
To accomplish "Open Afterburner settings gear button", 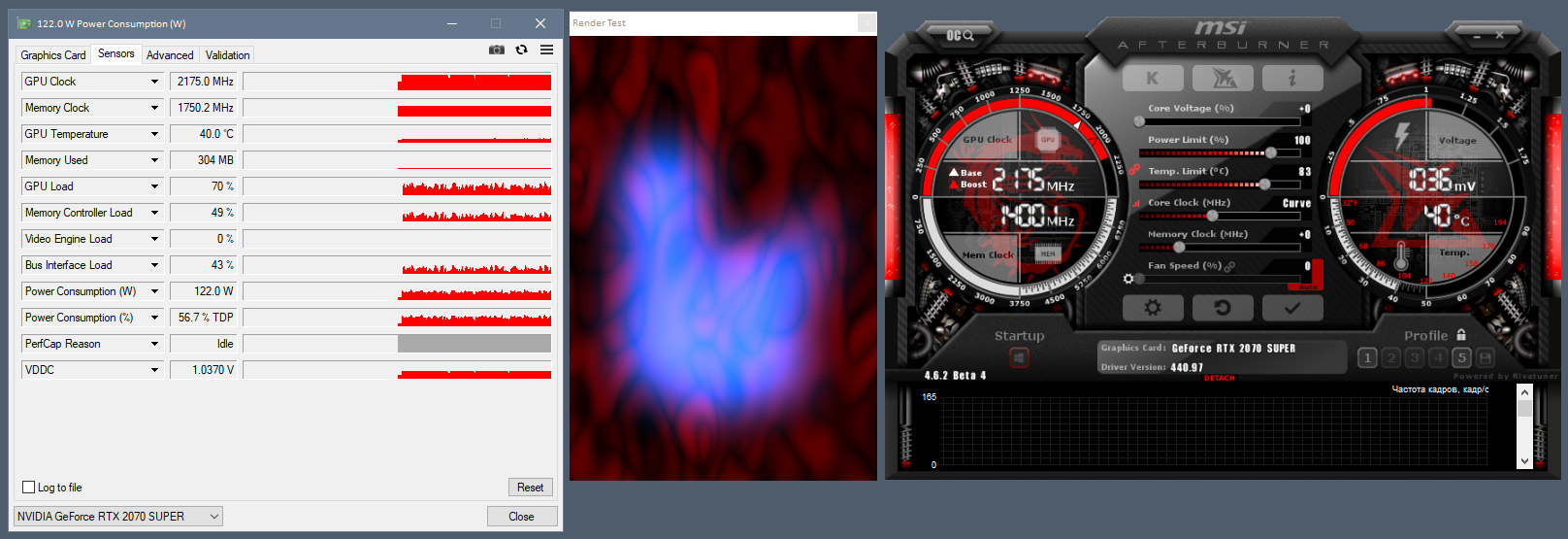I will (1153, 308).
